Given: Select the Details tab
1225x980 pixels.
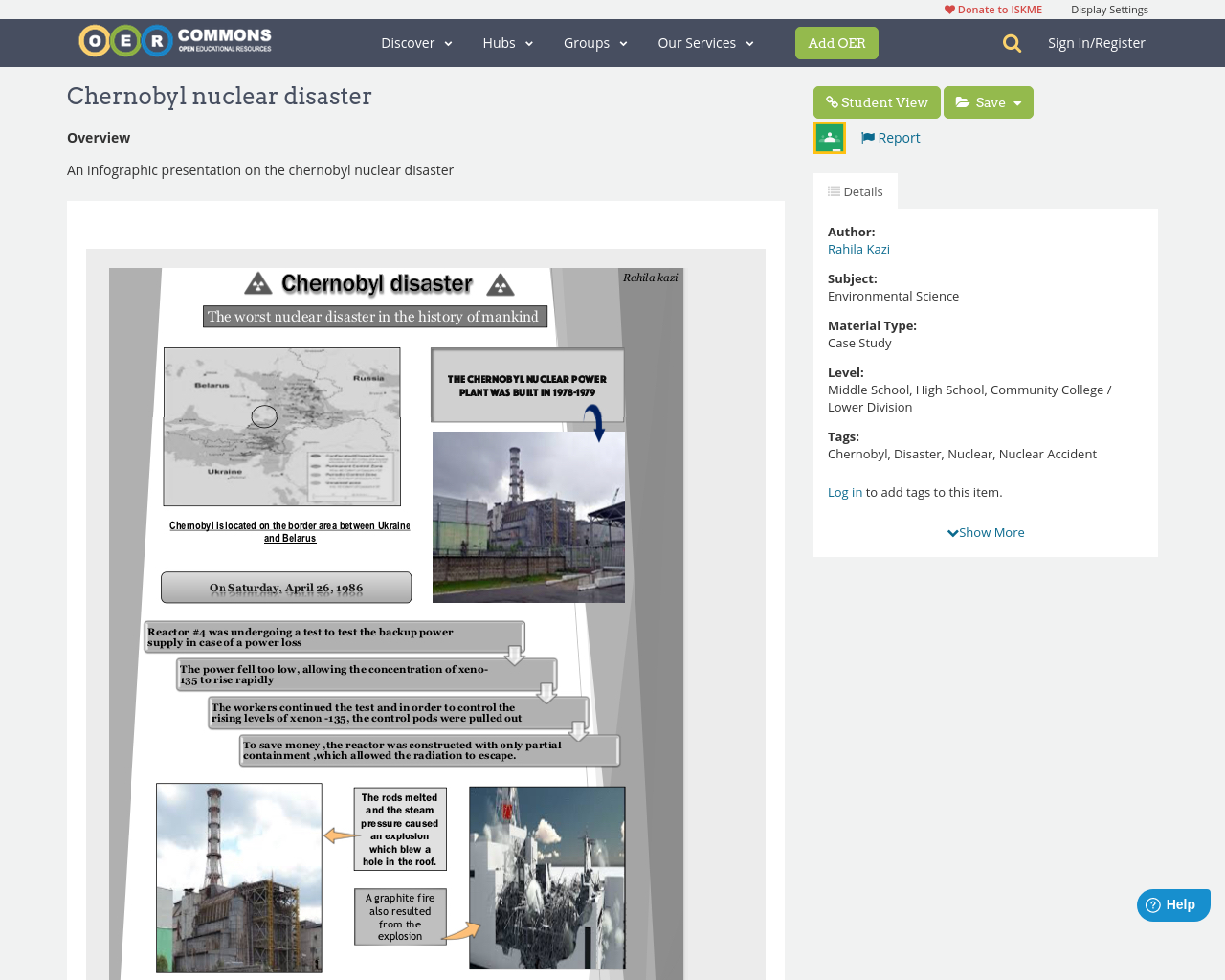Looking at the screenshot, I should point(856,191).
